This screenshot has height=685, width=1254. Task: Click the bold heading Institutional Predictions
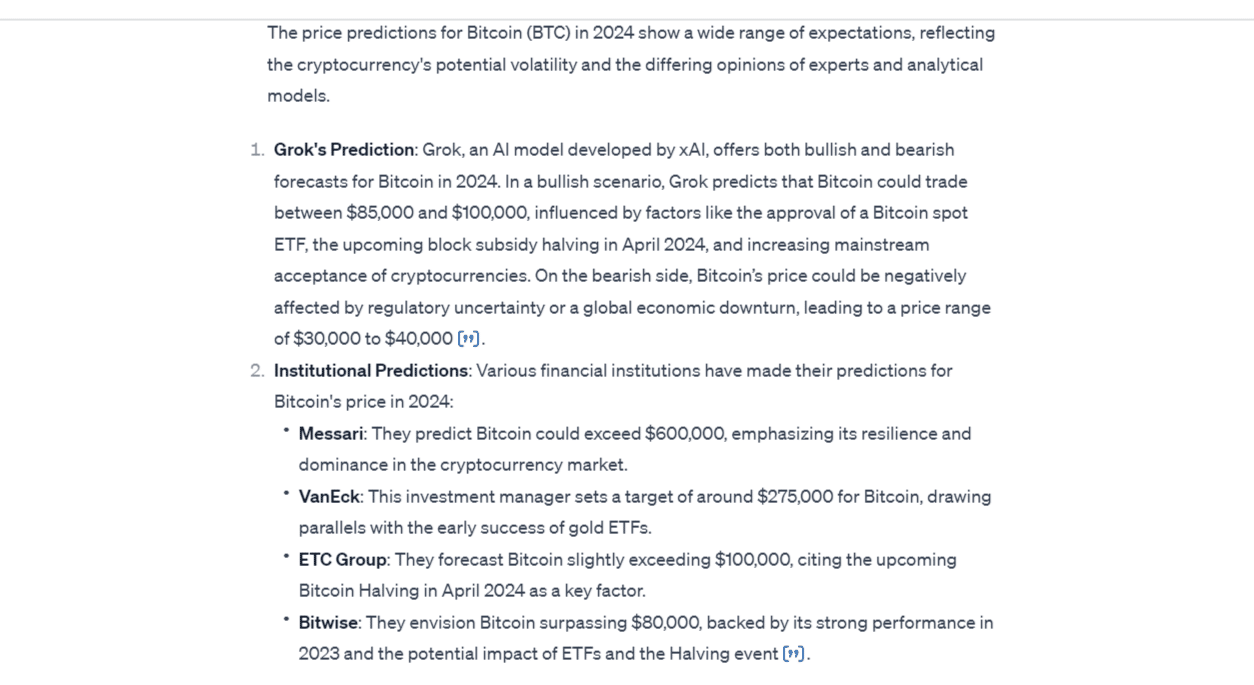(x=371, y=371)
